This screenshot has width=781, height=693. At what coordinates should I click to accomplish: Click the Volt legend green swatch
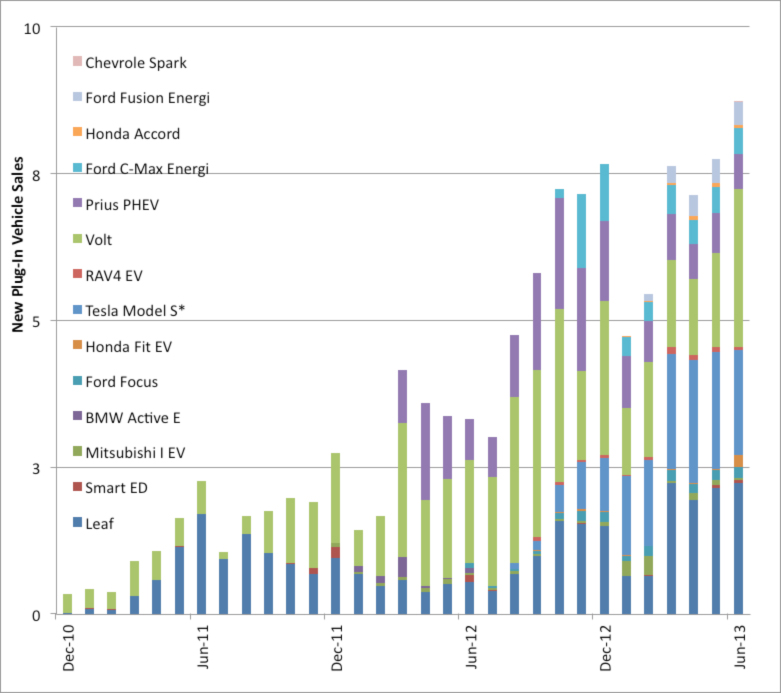point(77,239)
